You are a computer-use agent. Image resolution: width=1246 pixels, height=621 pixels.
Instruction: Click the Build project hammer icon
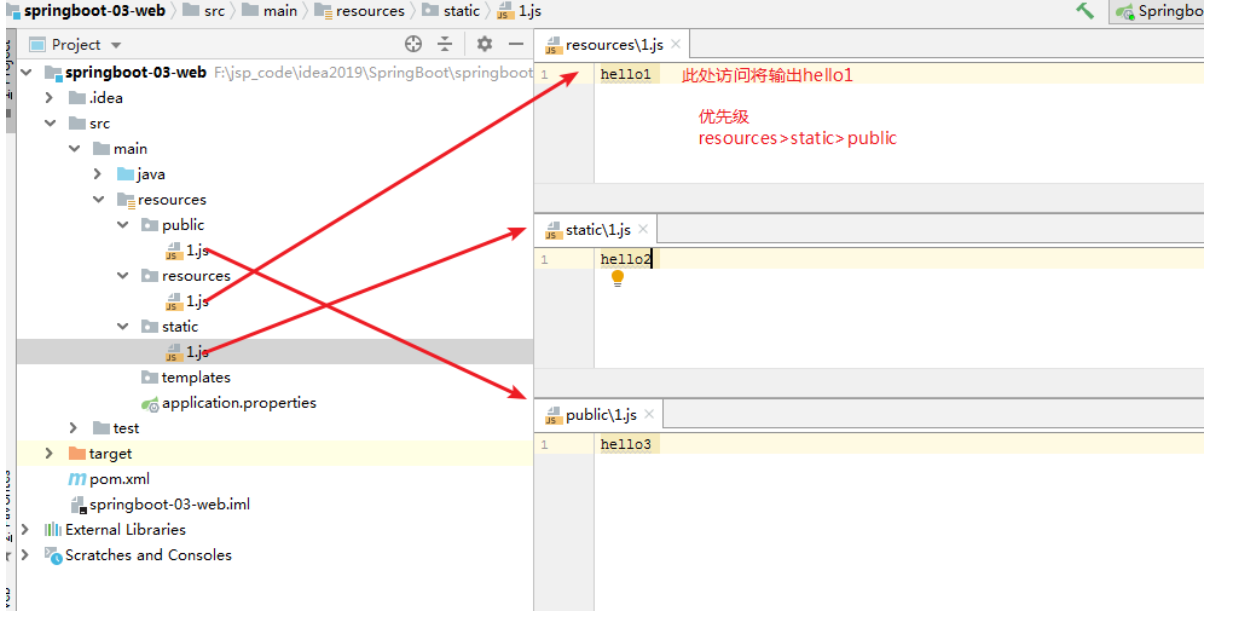click(x=1085, y=11)
